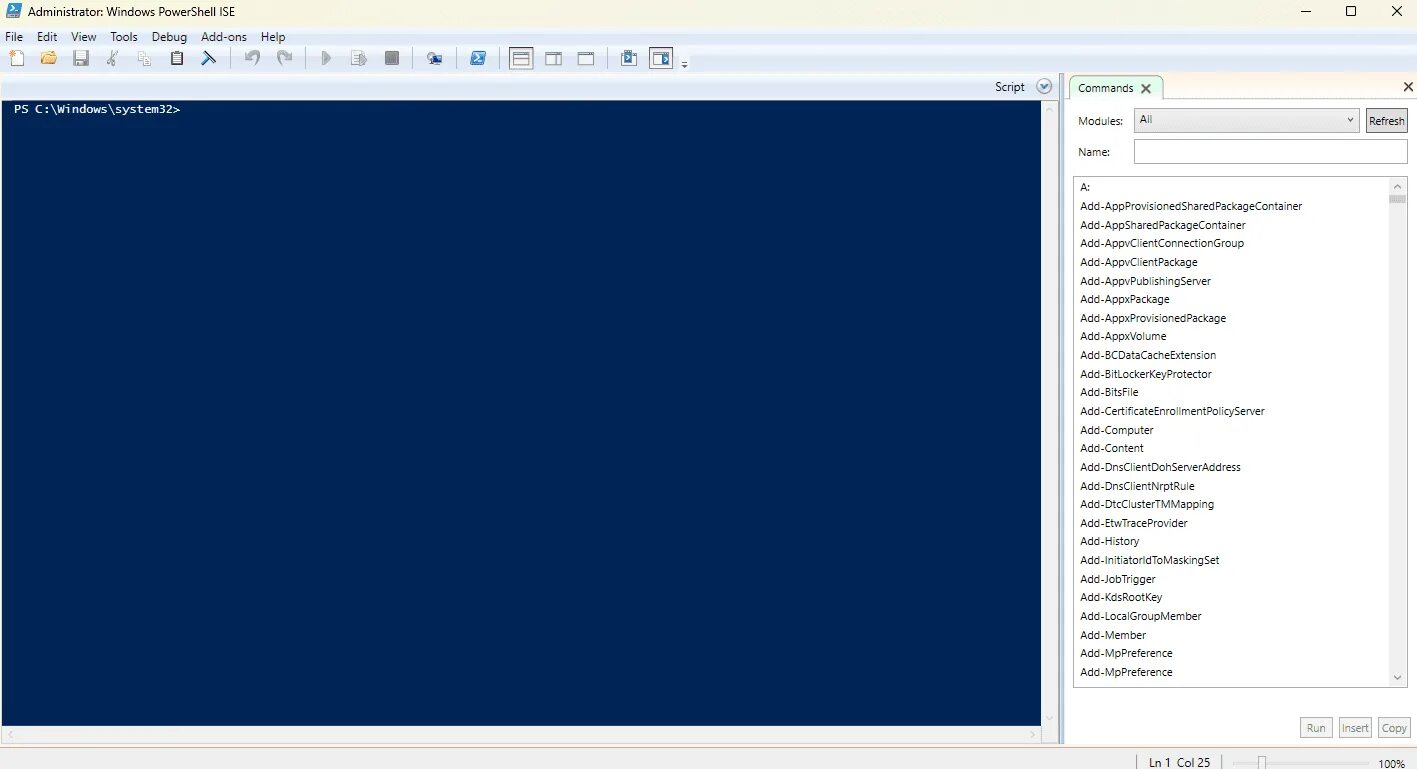
Task: Redo the action via toolbar arrow
Action: click(x=285, y=58)
